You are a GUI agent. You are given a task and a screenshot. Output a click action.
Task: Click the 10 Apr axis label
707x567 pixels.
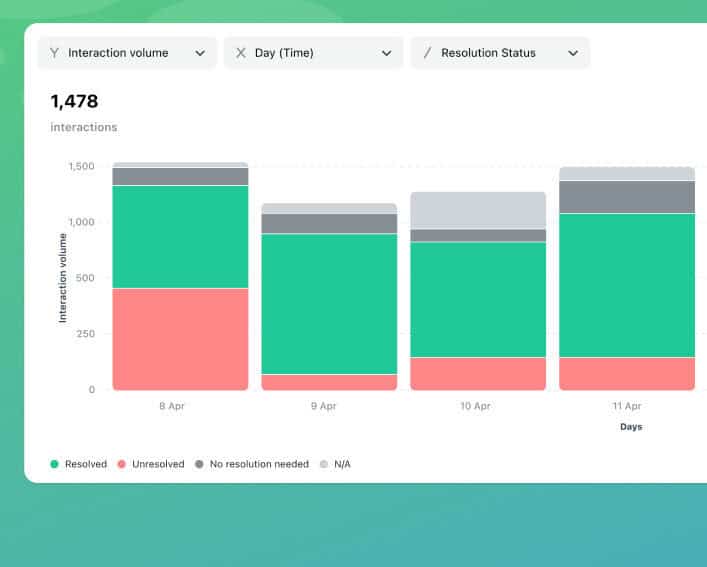click(x=475, y=406)
